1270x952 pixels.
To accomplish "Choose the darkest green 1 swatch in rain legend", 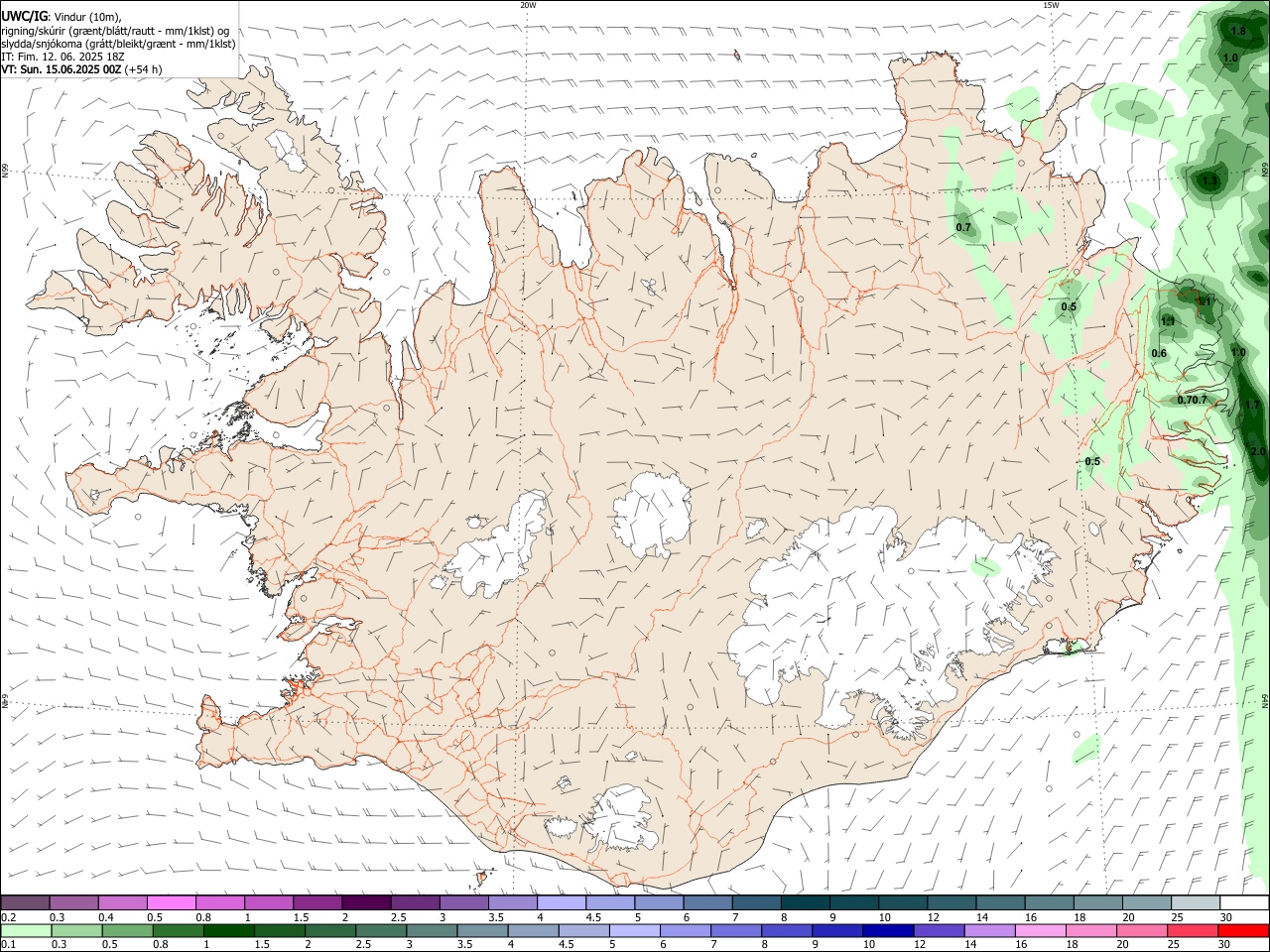I will click(229, 931).
